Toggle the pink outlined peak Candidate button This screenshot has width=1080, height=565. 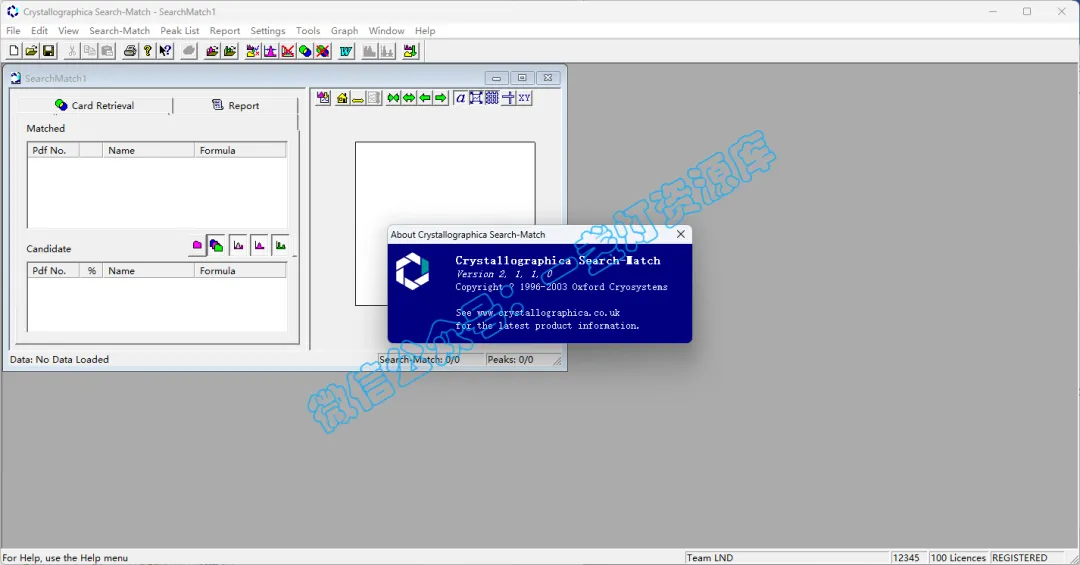238,245
